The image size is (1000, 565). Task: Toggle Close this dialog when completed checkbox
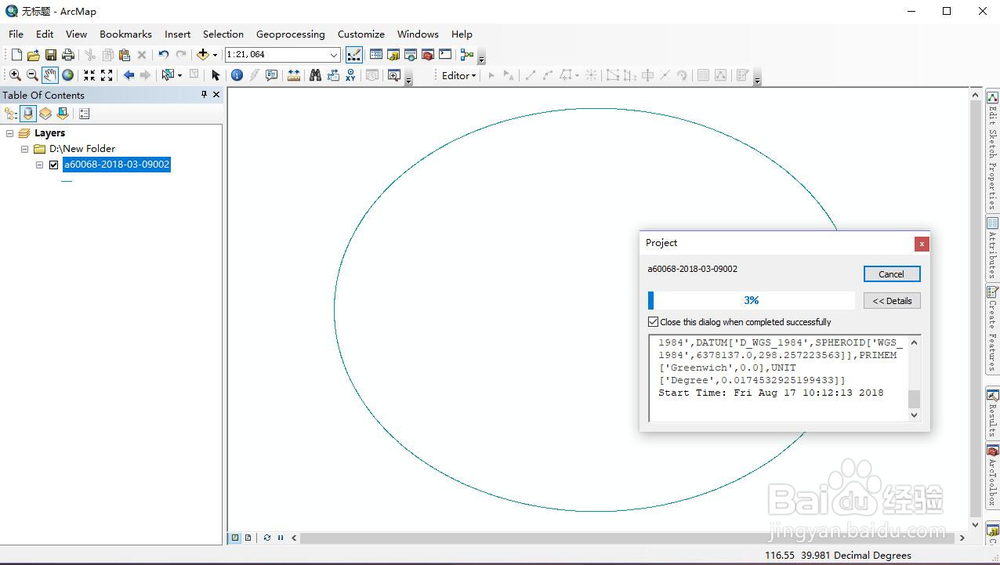[x=653, y=322]
